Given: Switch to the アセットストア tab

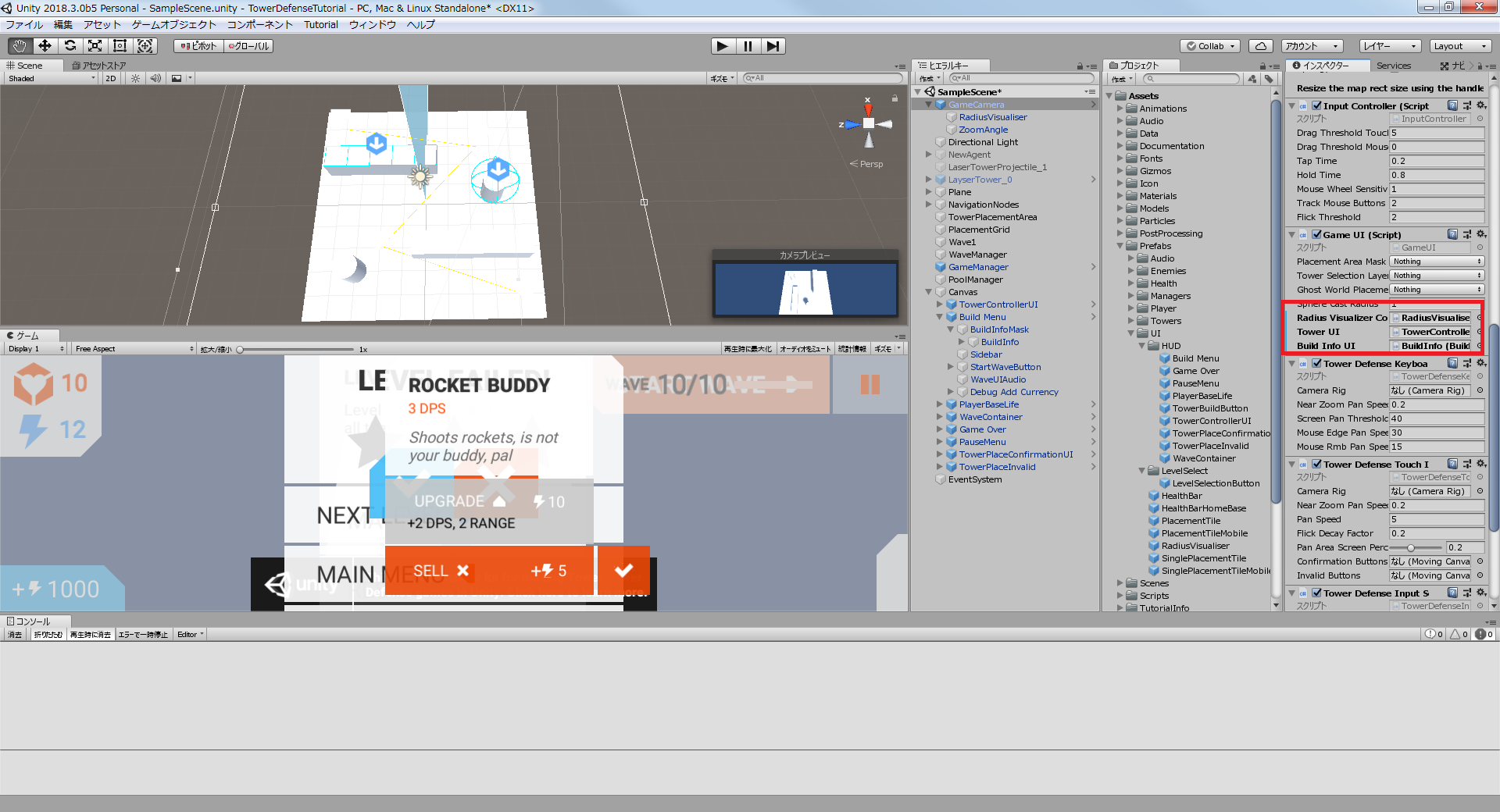Looking at the screenshot, I should pyautogui.click(x=99, y=66).
